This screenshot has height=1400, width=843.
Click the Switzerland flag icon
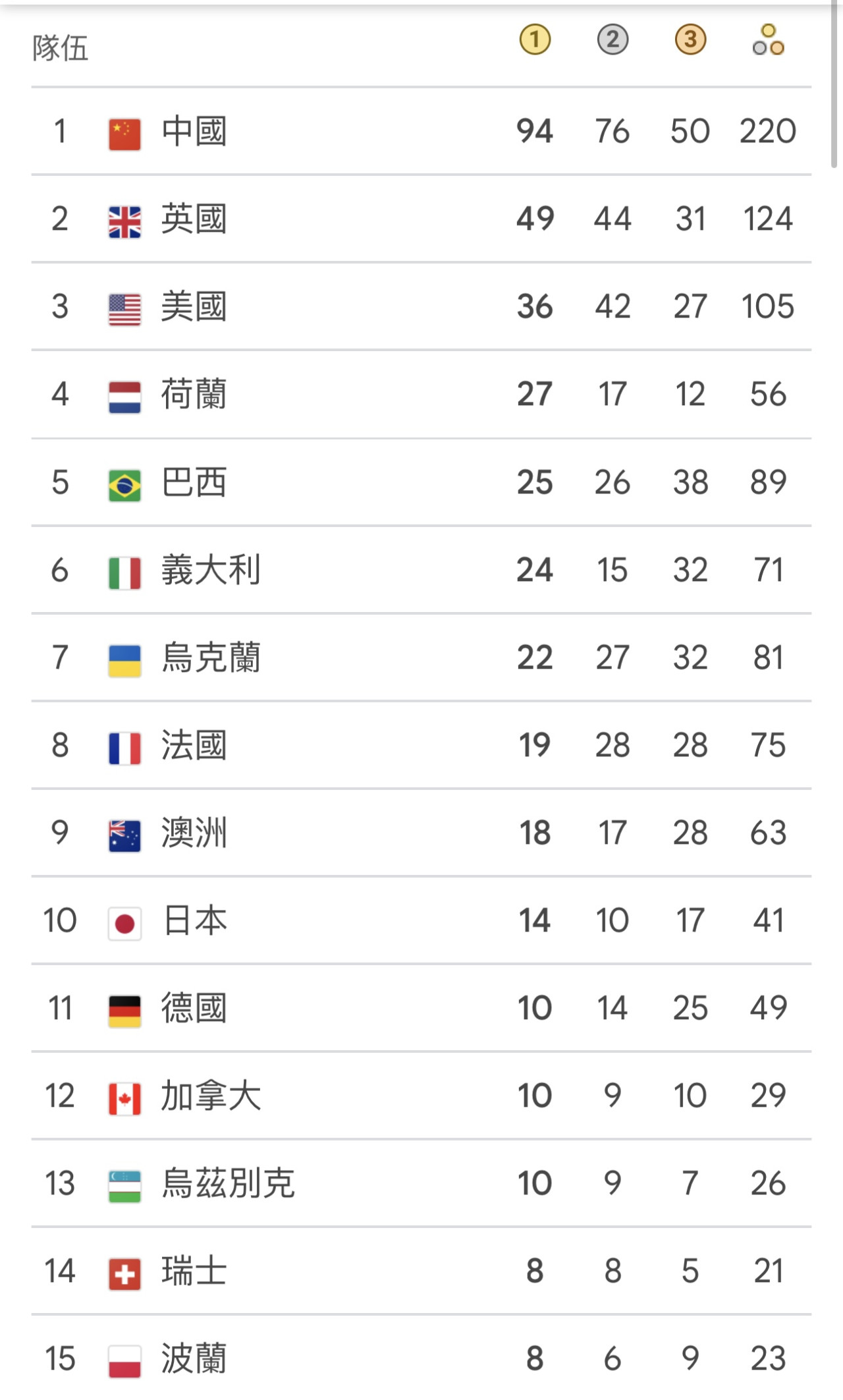pos(124,1274)
